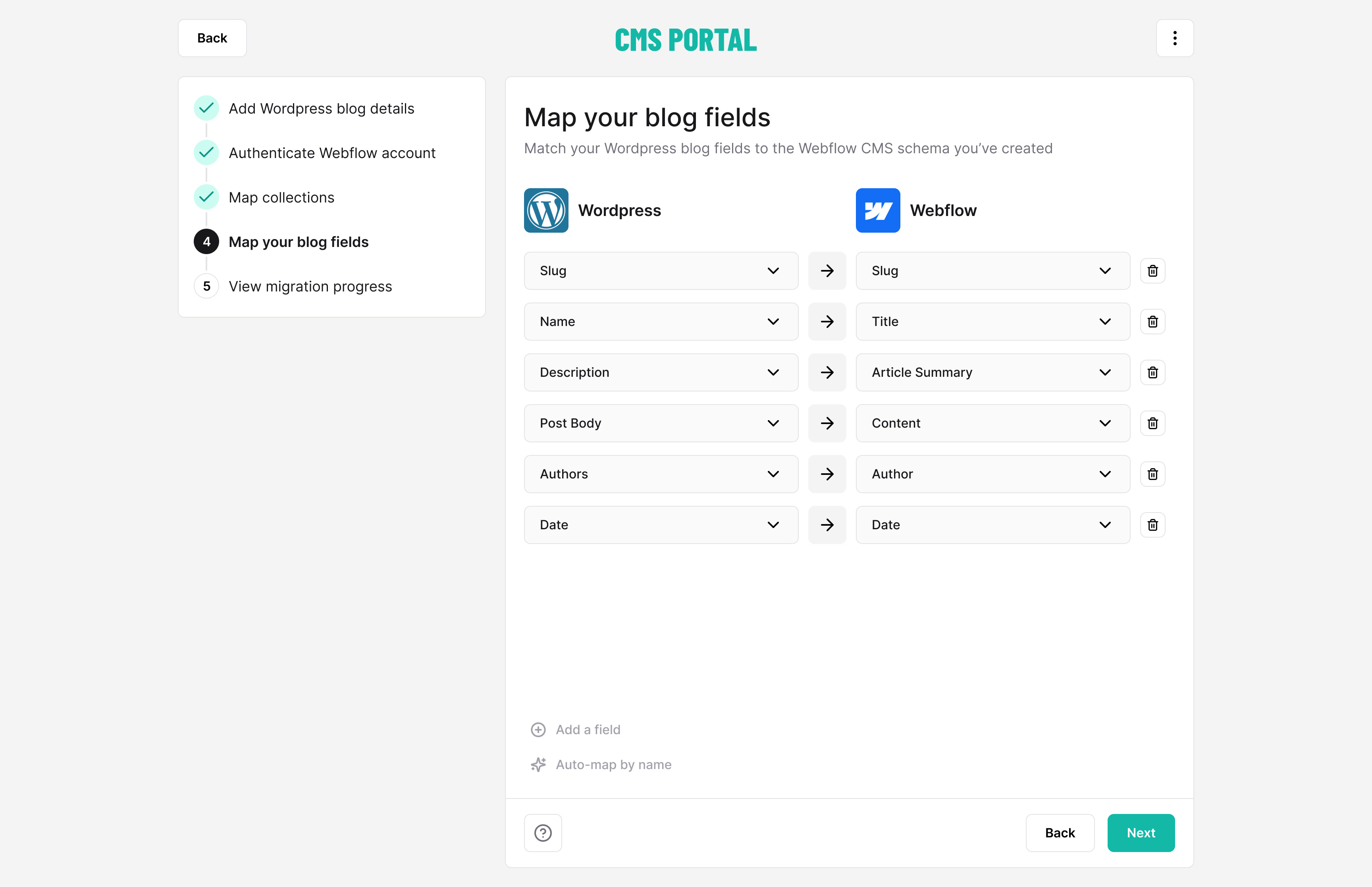Click the completed Authenticate Webflow account step
Viewport: 1372px width, 887px height.
[332, 153]
